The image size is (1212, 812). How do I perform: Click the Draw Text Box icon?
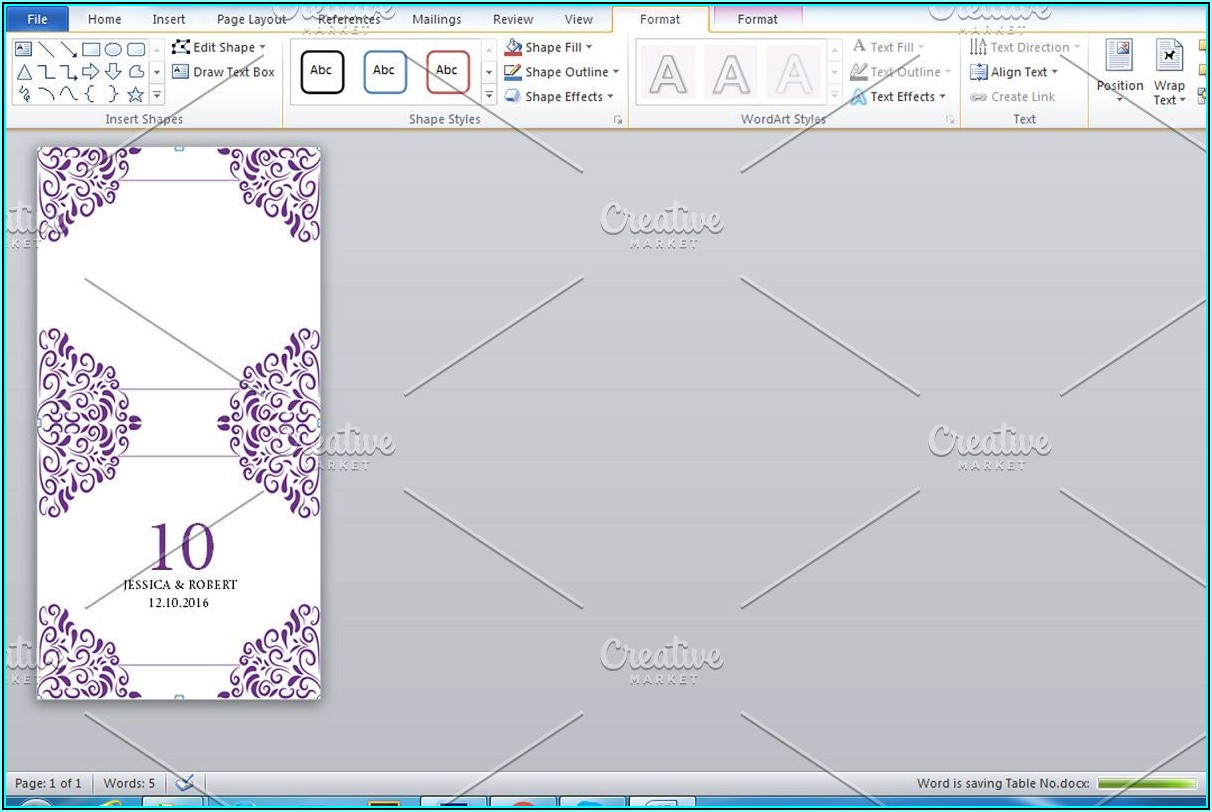tap(180, 72)
